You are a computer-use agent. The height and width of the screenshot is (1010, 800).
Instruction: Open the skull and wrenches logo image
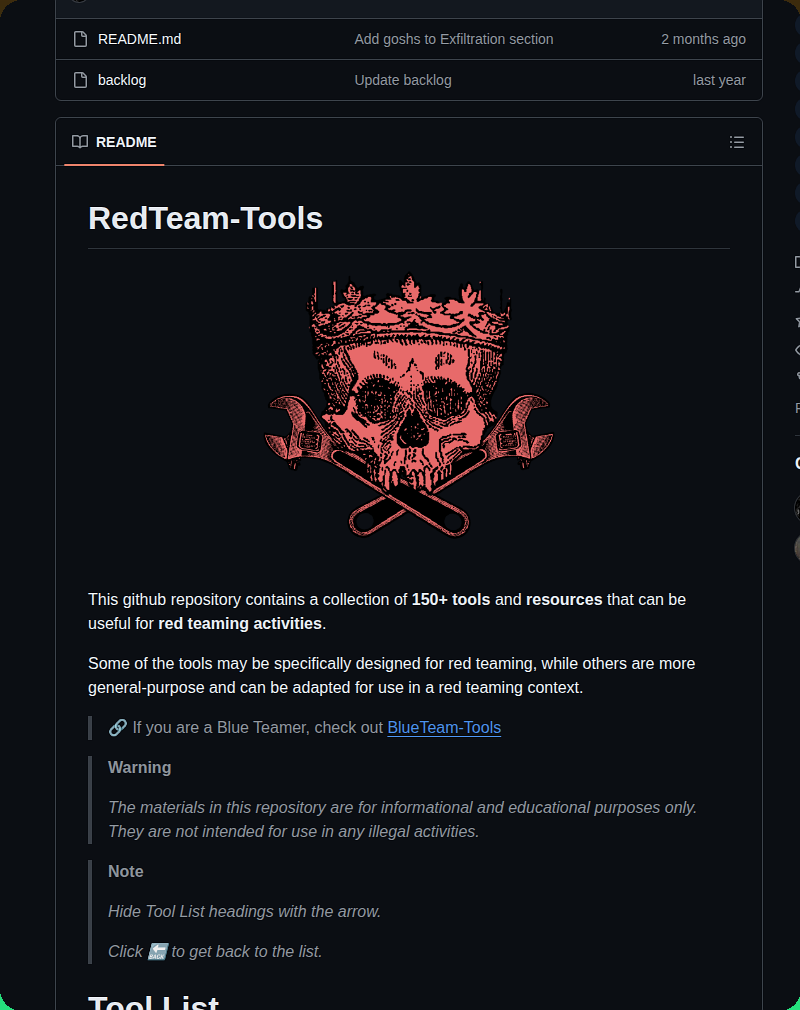[409, 406]
